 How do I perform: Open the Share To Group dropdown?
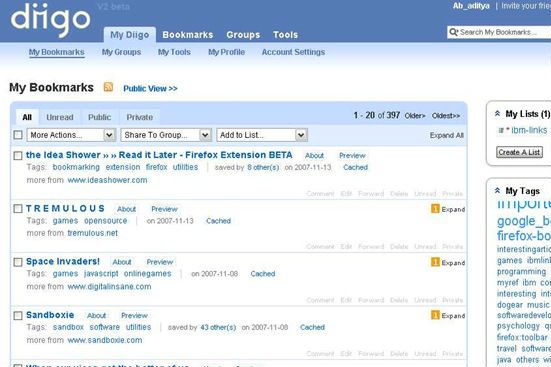coord(166,135)
